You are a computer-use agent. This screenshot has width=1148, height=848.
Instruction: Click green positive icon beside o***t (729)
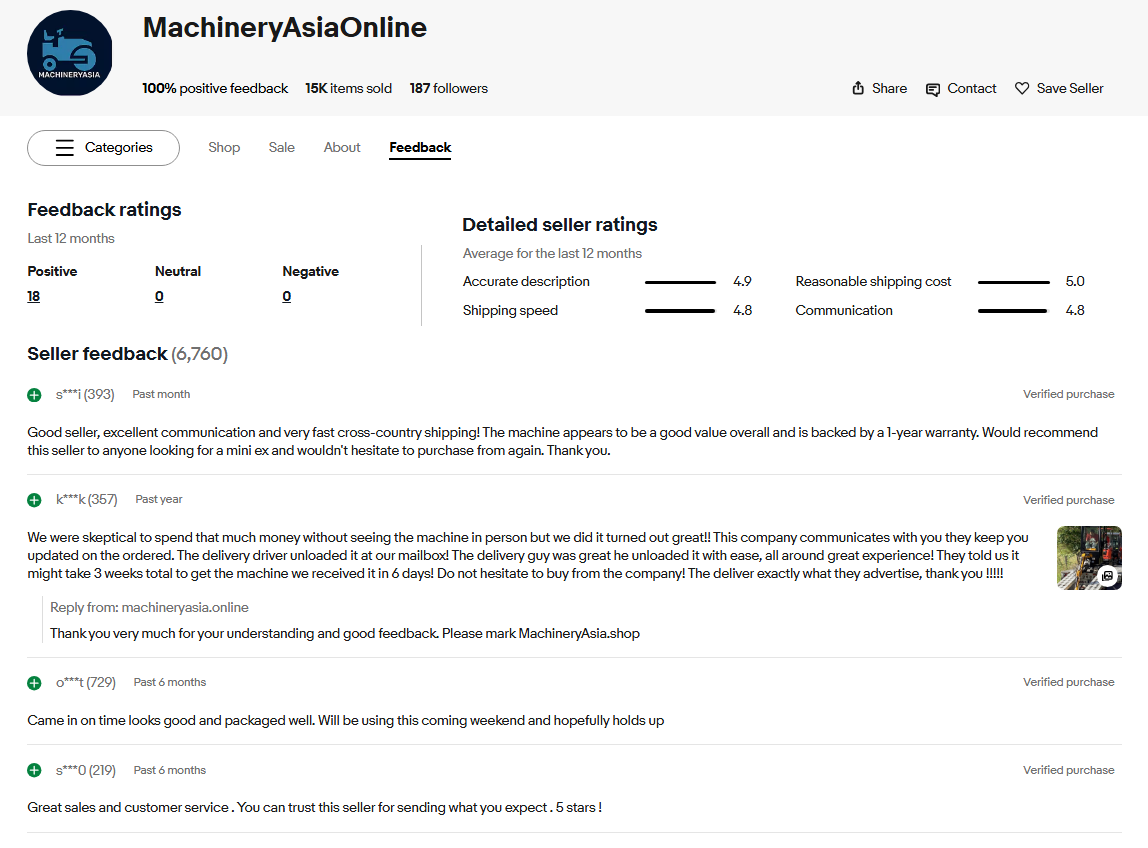coord(34,683)
